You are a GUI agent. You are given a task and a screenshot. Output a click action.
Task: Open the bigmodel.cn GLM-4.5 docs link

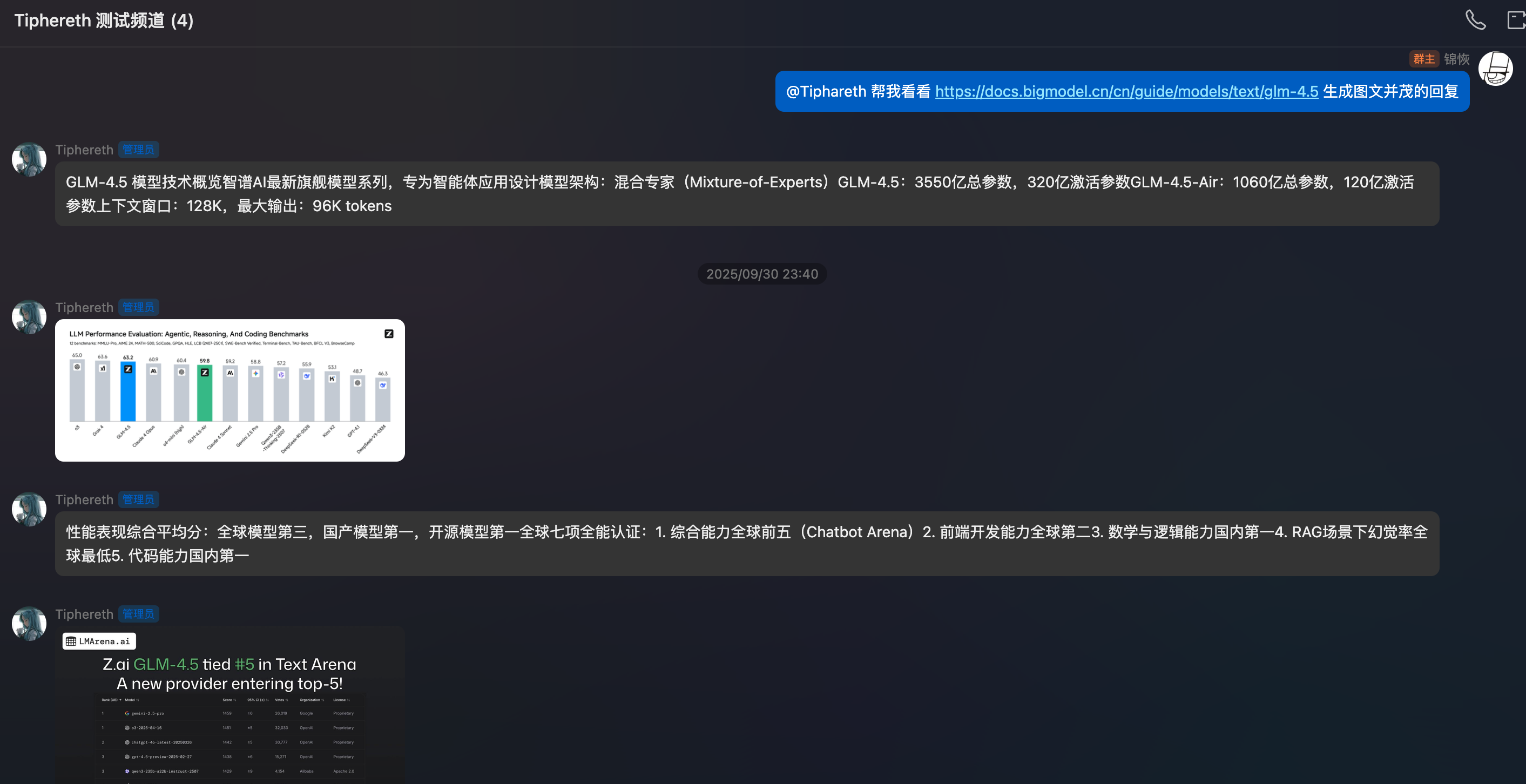(1126, 91)
